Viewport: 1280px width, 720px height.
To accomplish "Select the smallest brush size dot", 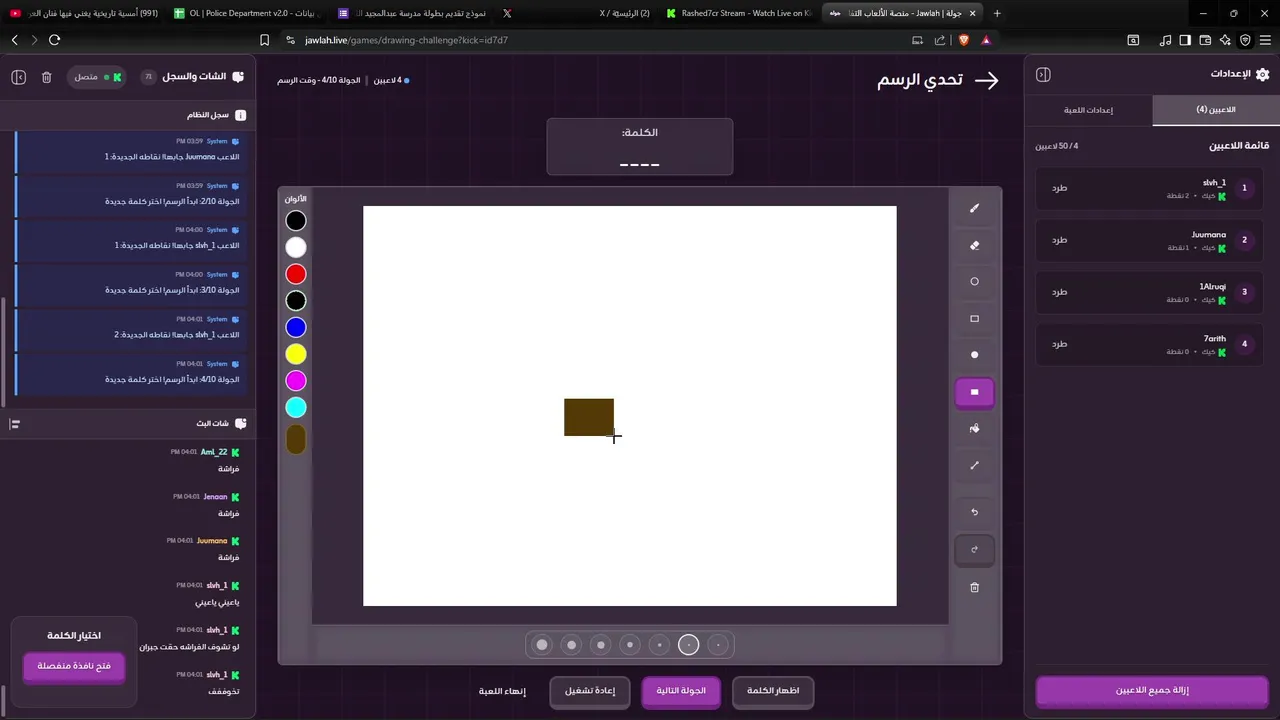I will 718,645.
